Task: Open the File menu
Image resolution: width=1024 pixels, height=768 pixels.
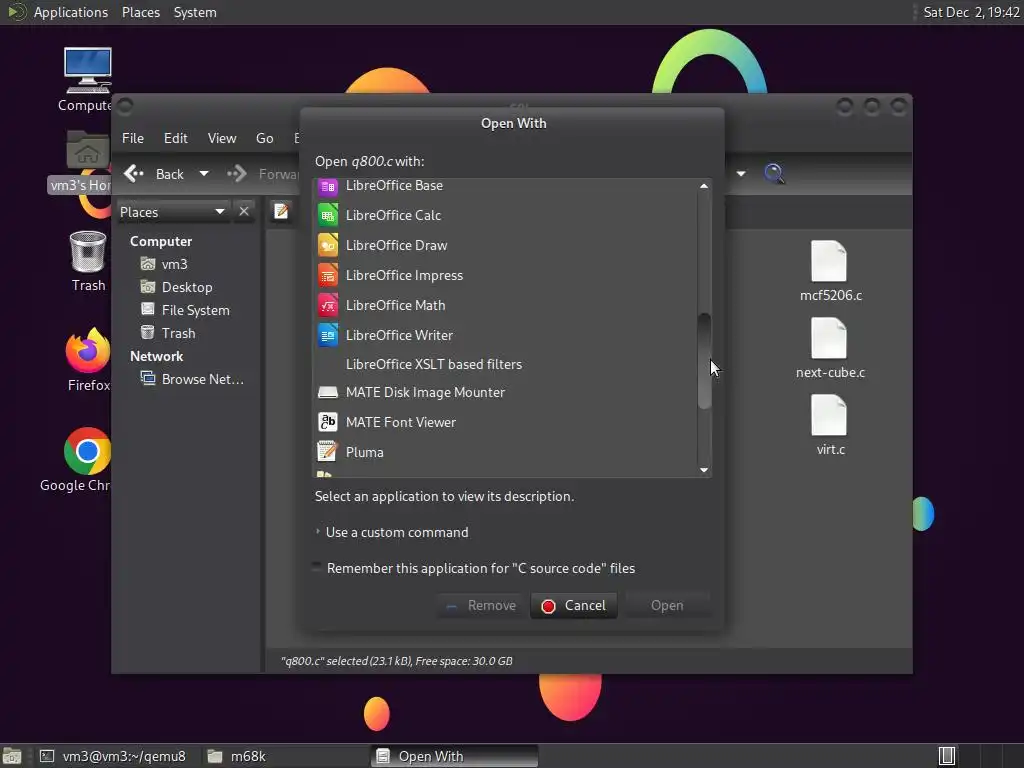Action: [x=133, y=138]
